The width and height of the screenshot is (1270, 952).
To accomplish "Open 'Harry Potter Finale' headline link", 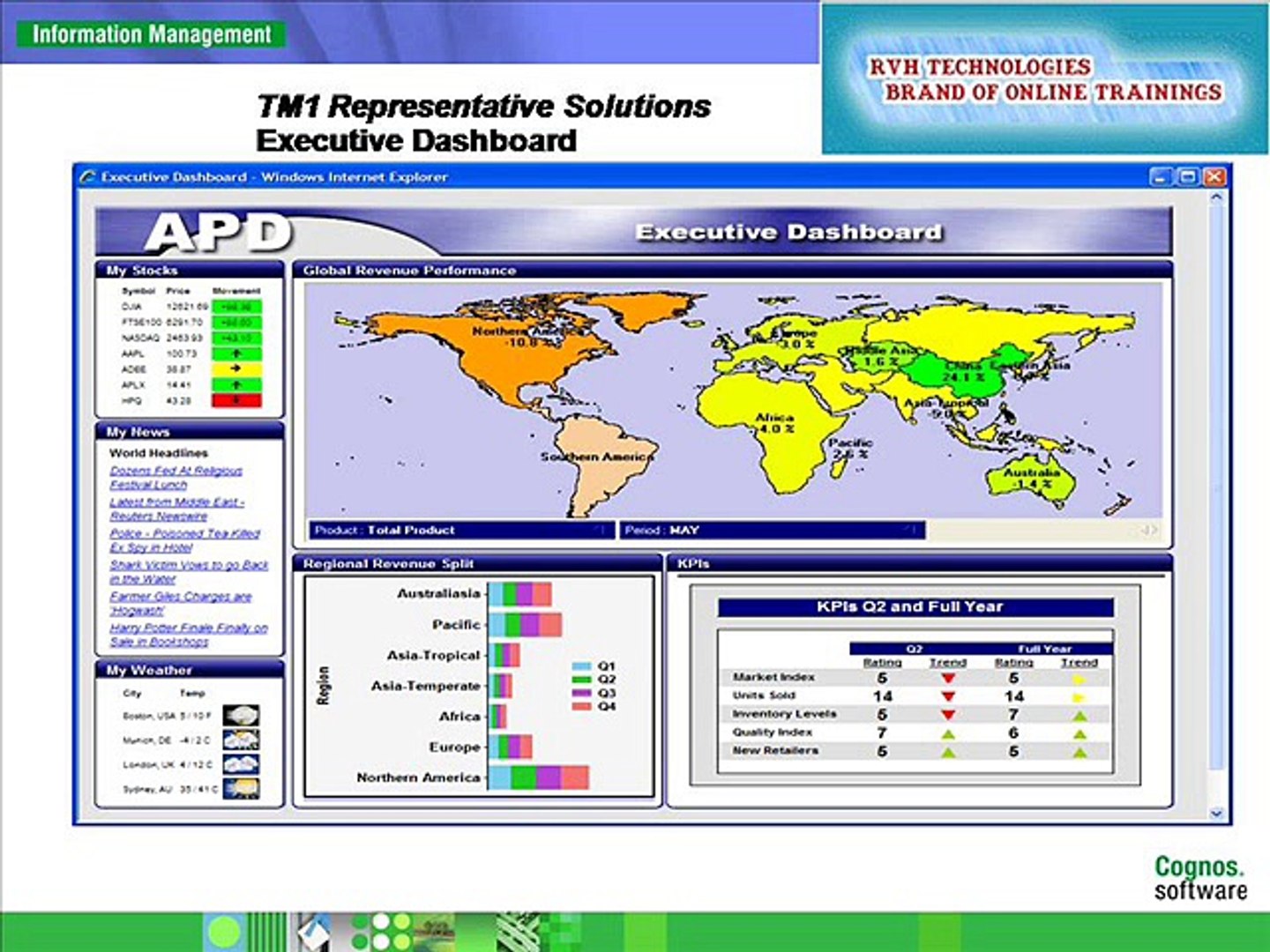I will [x=189, y=635].
